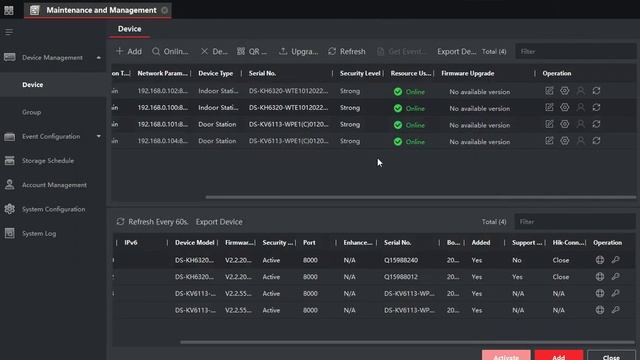640x360 pixels.
Task: Open web page for last DS-KV6113 row
Action: click(600, 310)
